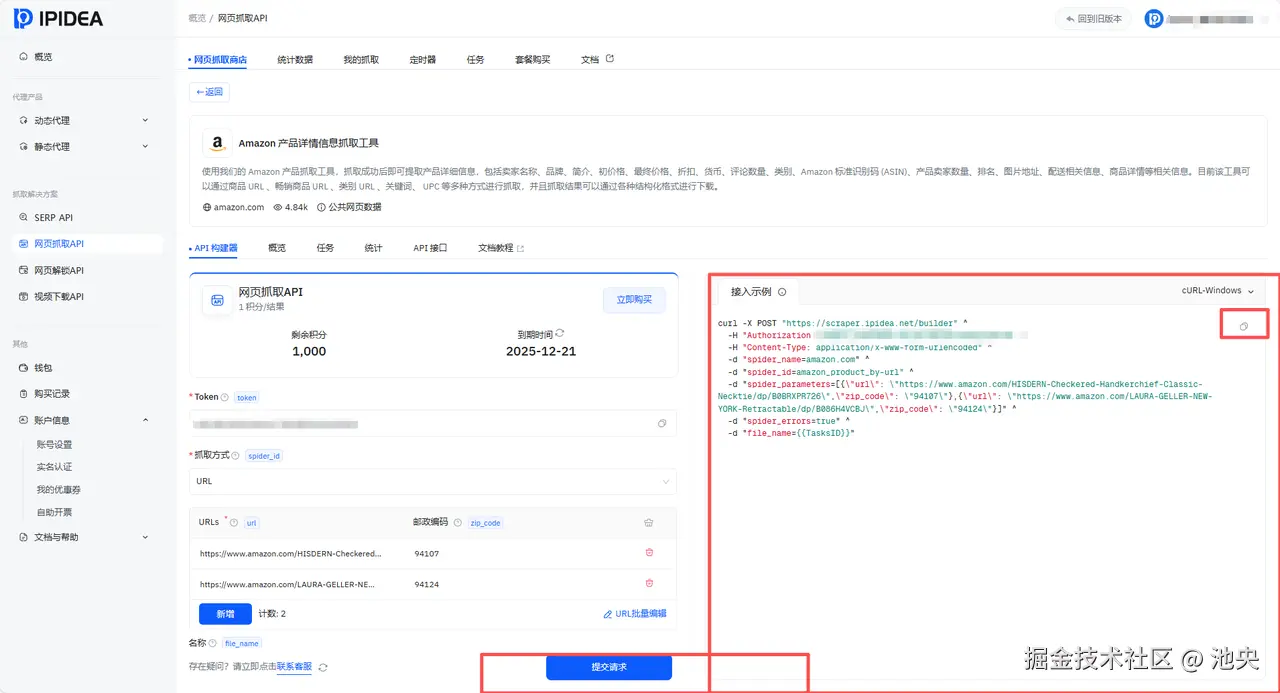Click the refresh icon next to 到期时间
Screen dimensions: 1280x693
pos(559,333)
